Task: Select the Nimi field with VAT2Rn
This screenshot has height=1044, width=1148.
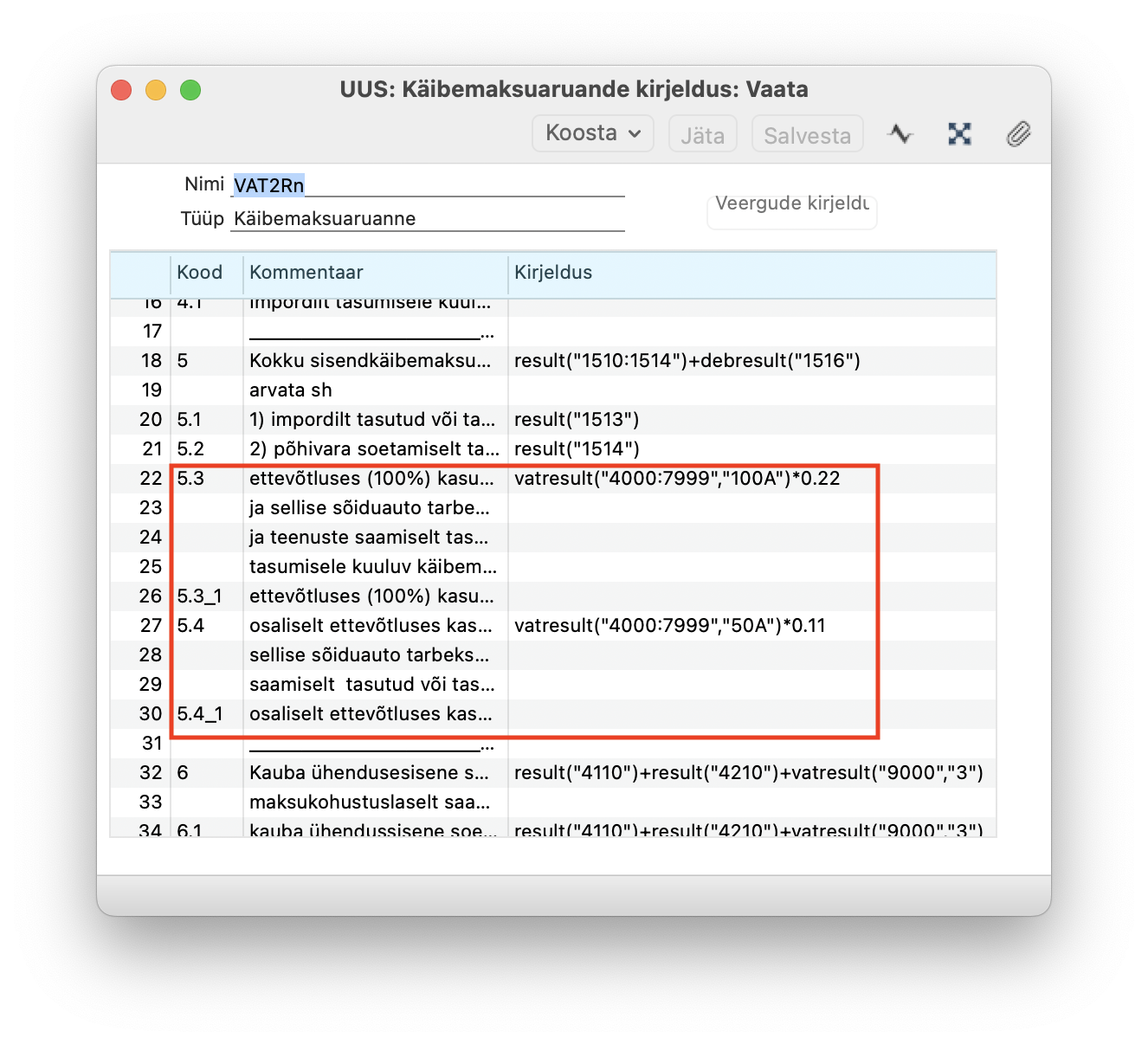Action: point(428,185)
